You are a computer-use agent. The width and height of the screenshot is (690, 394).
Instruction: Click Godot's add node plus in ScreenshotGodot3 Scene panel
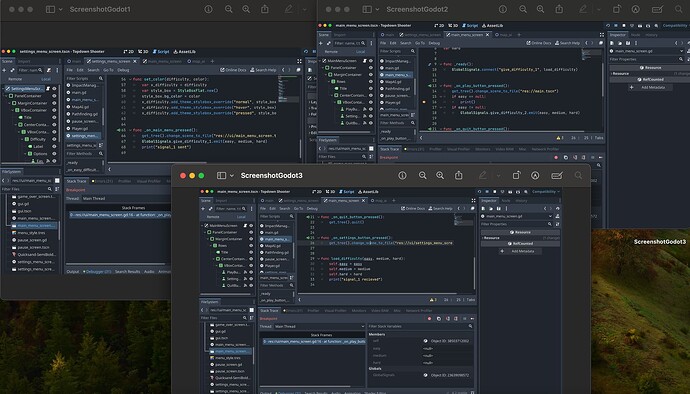(x=203, y=209)
